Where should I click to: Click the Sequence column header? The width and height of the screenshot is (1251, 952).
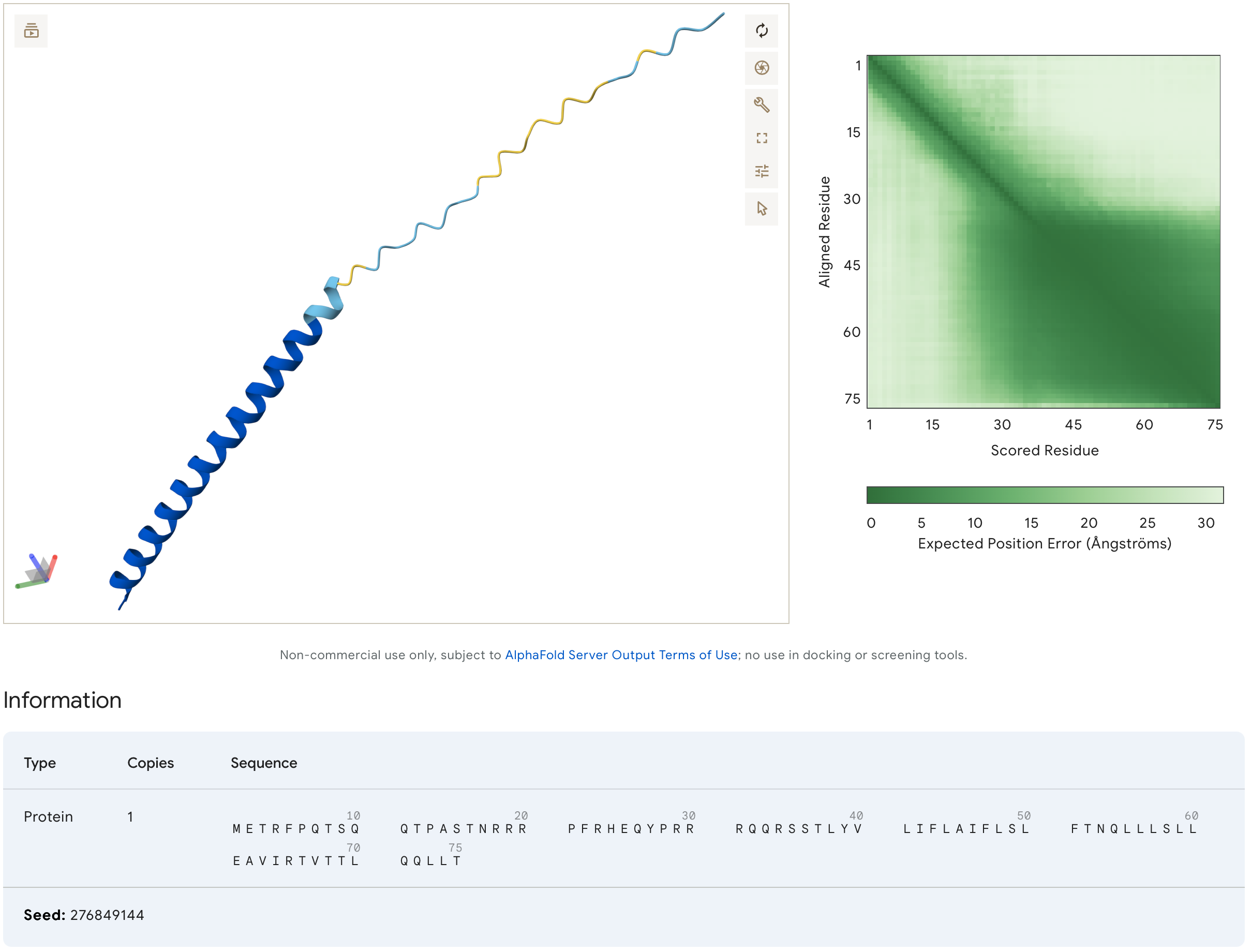coord(263,763)
